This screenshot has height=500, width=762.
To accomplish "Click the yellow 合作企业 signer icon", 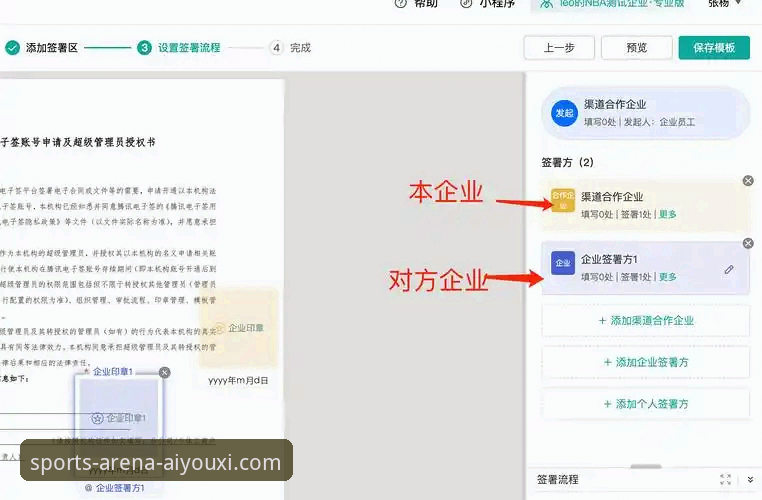I will (563, 200).
